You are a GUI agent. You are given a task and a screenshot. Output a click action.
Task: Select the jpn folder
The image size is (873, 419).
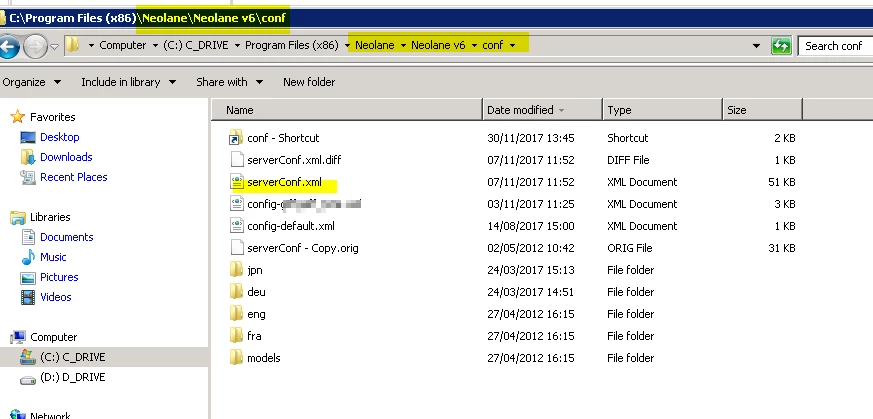click(255, 270)
